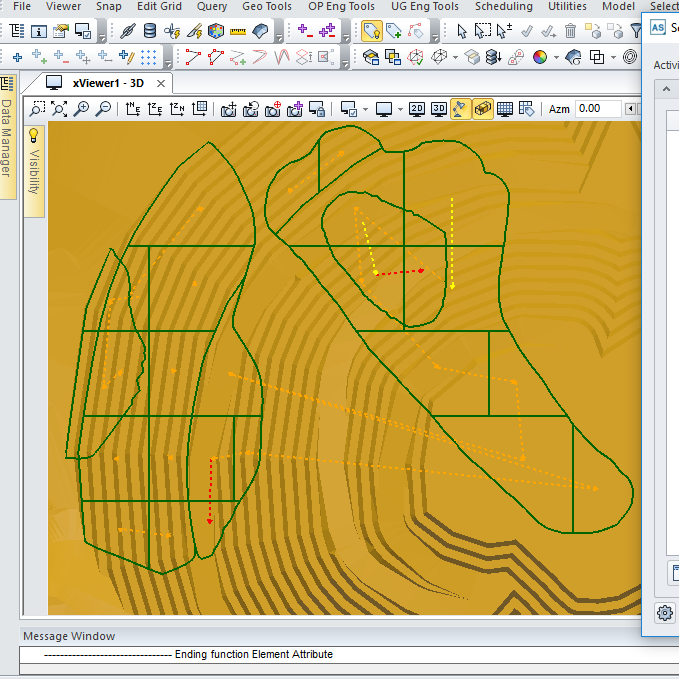
Task: Click the zoom out magnifier icon
Action: pyautogui.click(x=103, y=109)
